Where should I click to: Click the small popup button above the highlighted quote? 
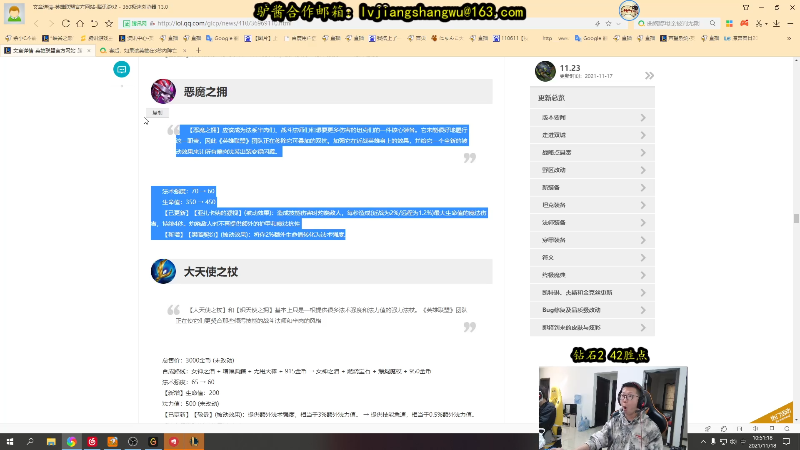pyautogui.click(x=157, y=113)
